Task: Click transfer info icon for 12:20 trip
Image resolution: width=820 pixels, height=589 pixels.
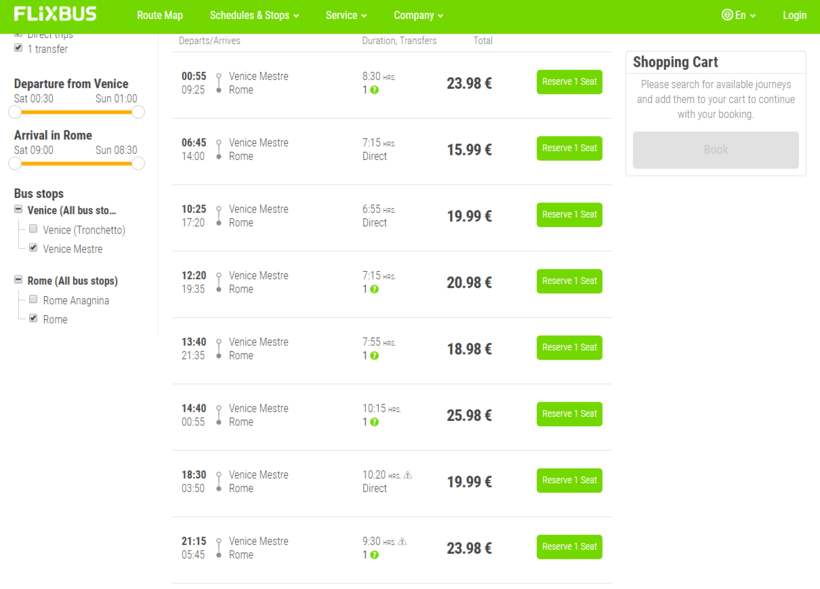Action: point(374,289)
